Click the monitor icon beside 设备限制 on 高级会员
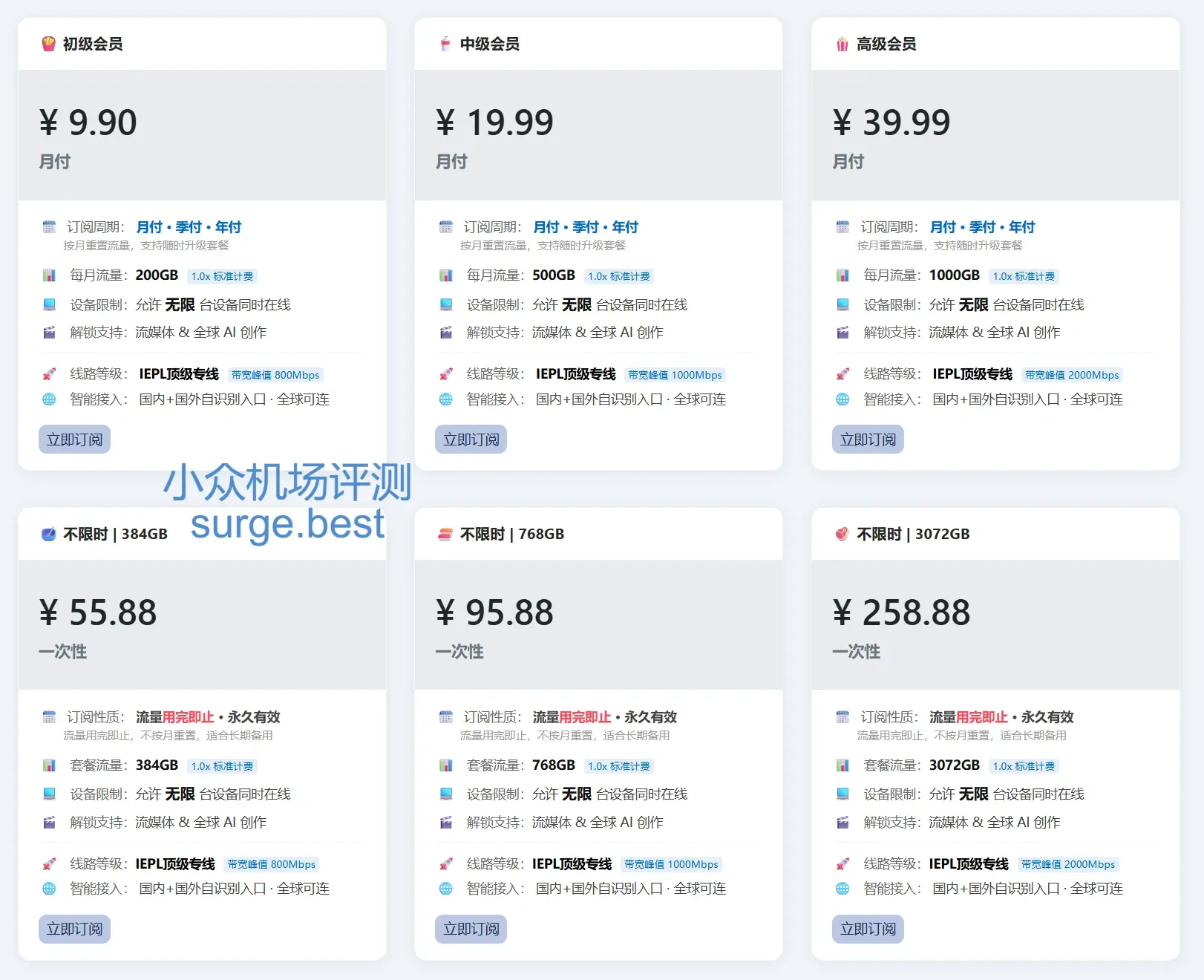The image size is (1204, 980). 843,304
